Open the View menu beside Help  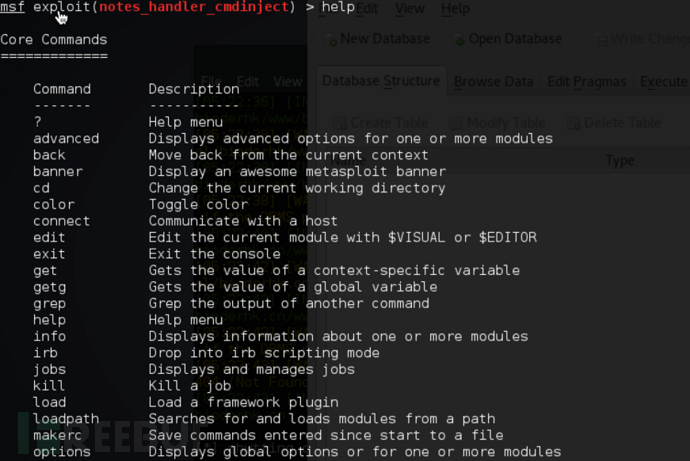tap(410, 8)
